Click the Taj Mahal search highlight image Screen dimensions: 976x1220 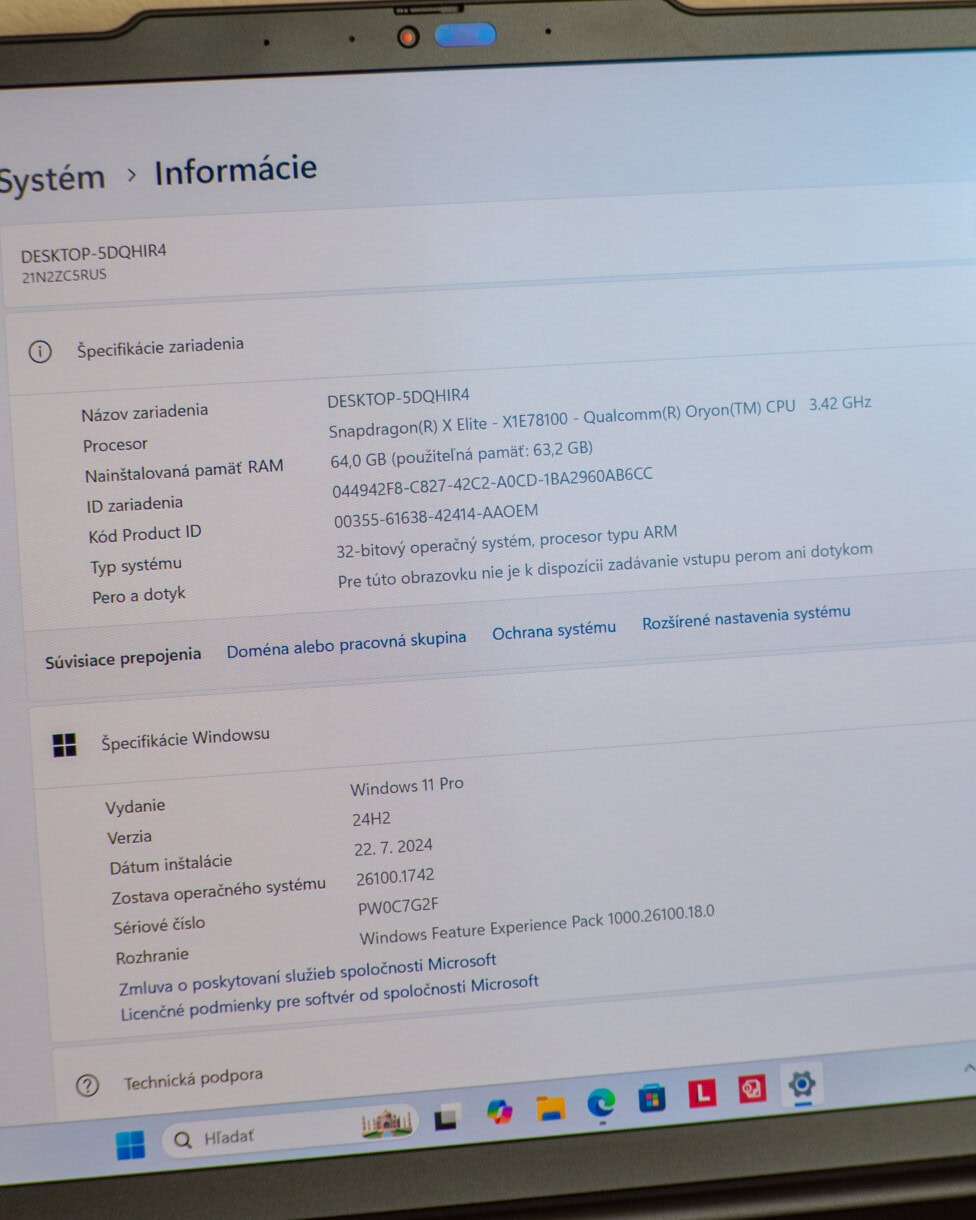[386, 1124]
